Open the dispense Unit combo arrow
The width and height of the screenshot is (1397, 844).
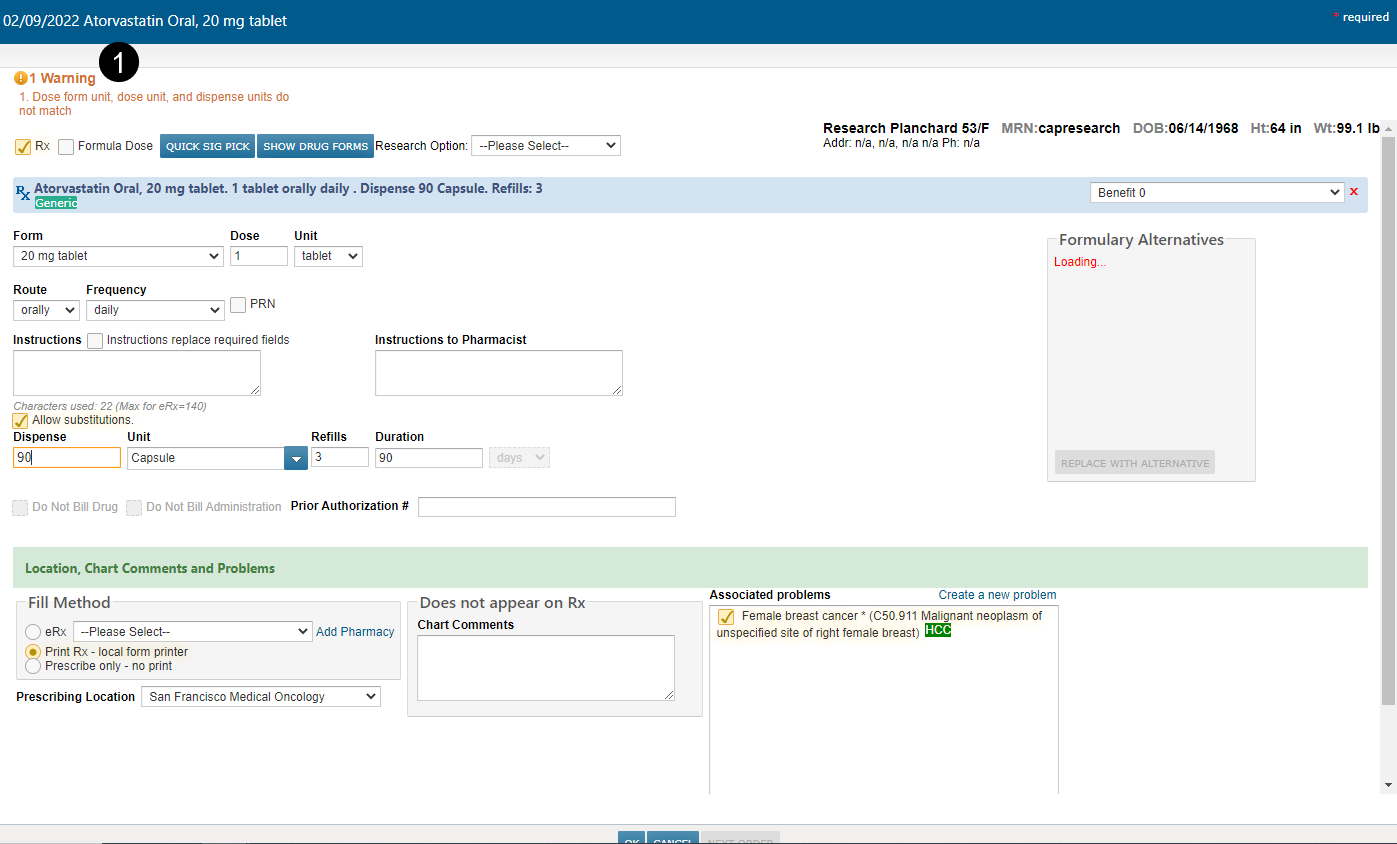(x=295, y=458)
